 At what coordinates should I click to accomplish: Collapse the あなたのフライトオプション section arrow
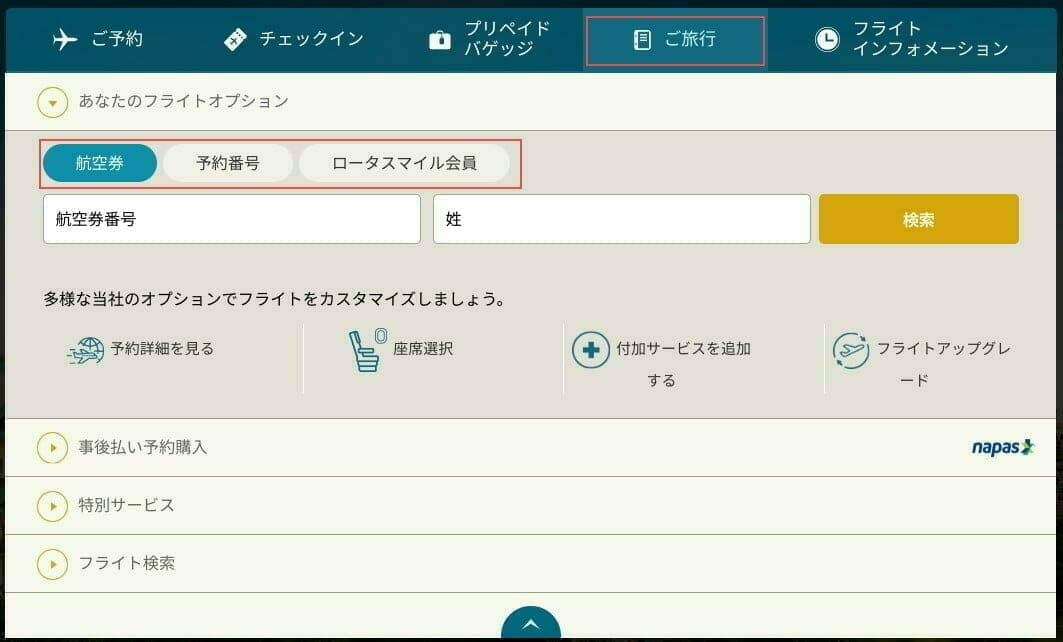point(52,103)
